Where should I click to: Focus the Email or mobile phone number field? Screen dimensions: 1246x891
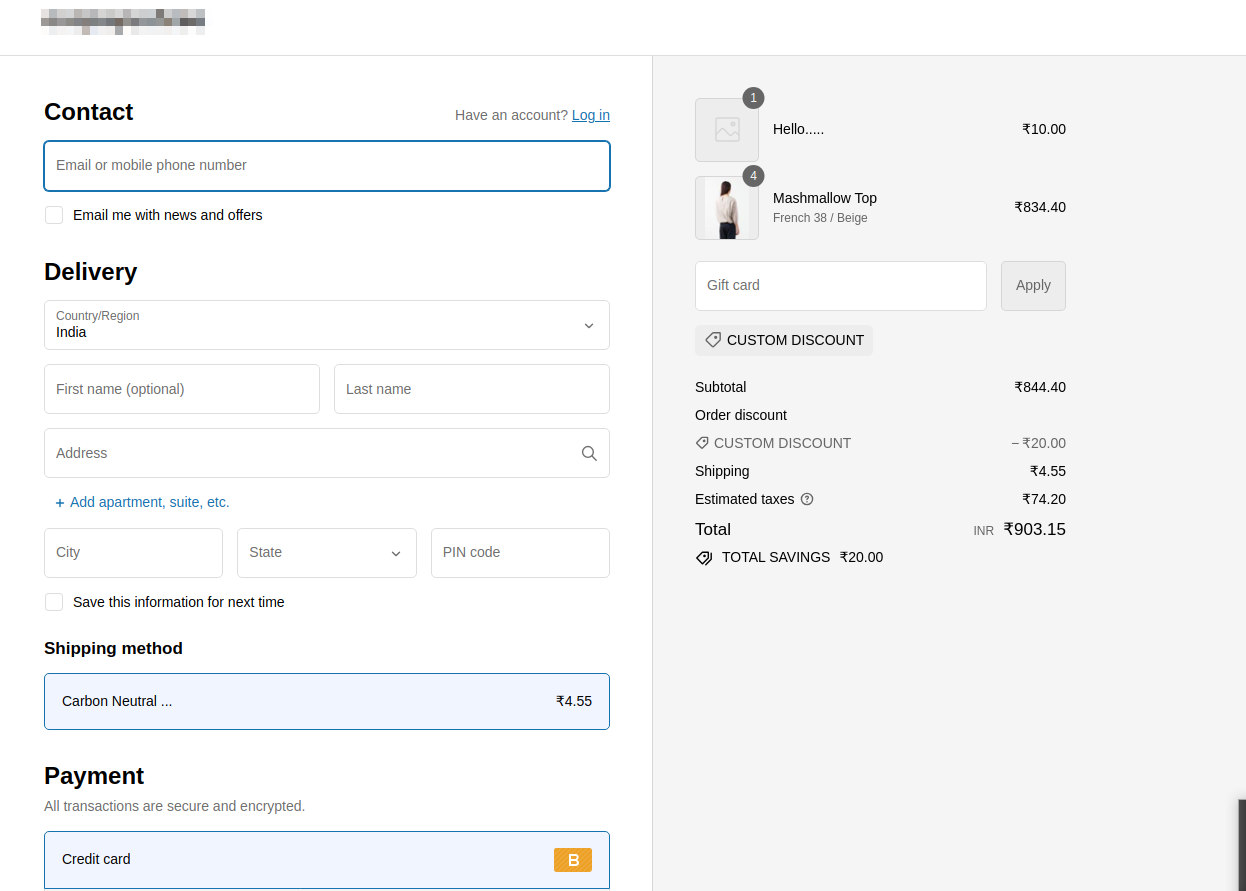[x=327, y=166]
